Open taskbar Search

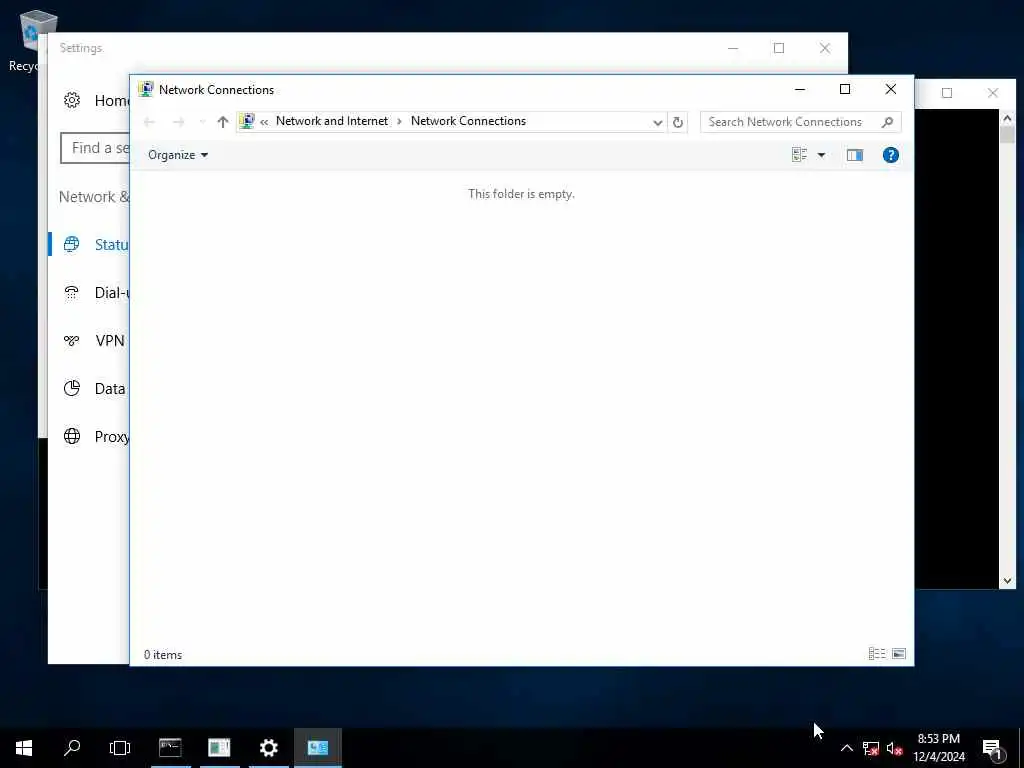click(72, 748)
